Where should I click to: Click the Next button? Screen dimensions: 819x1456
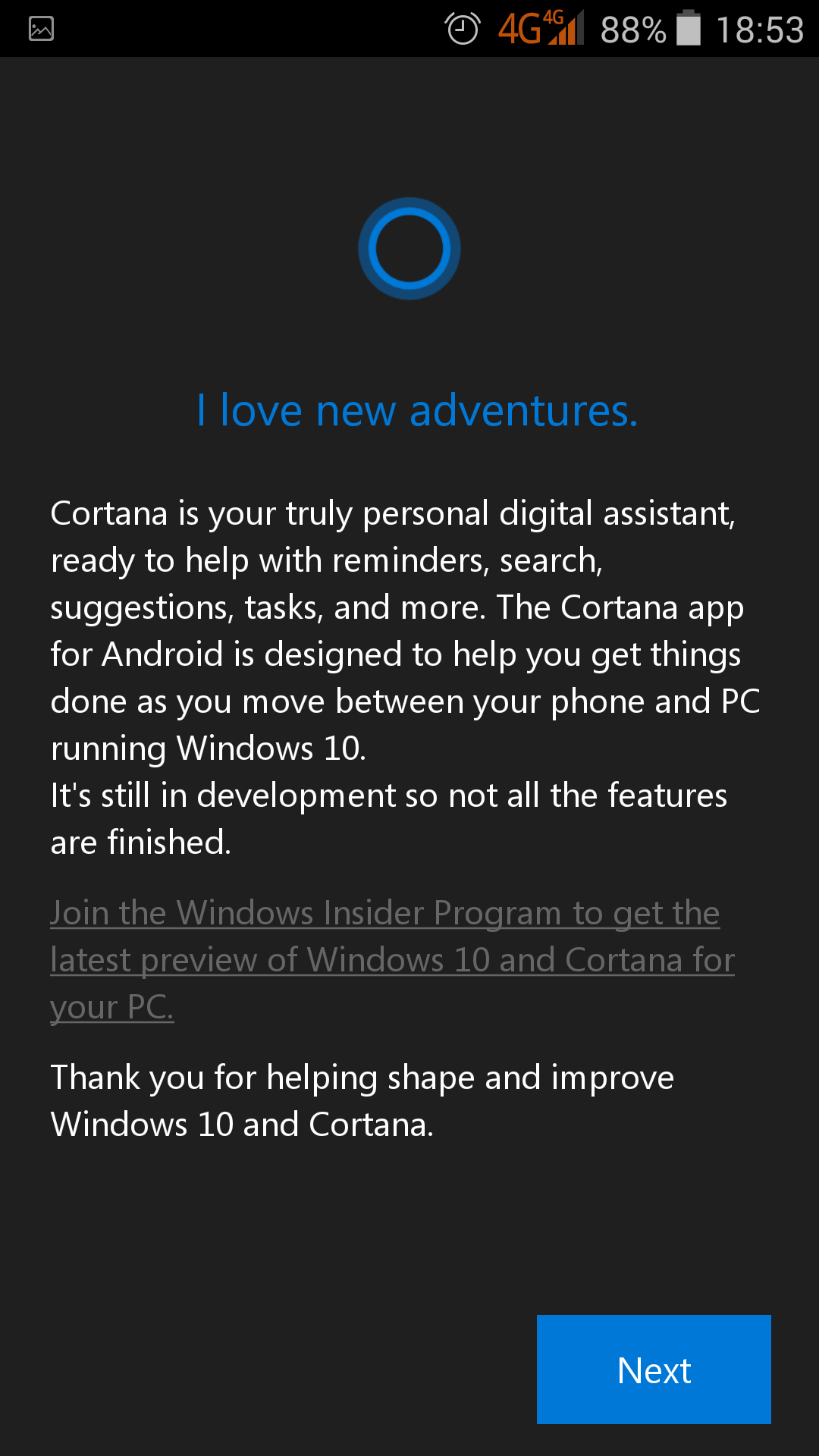[654, 1370]
